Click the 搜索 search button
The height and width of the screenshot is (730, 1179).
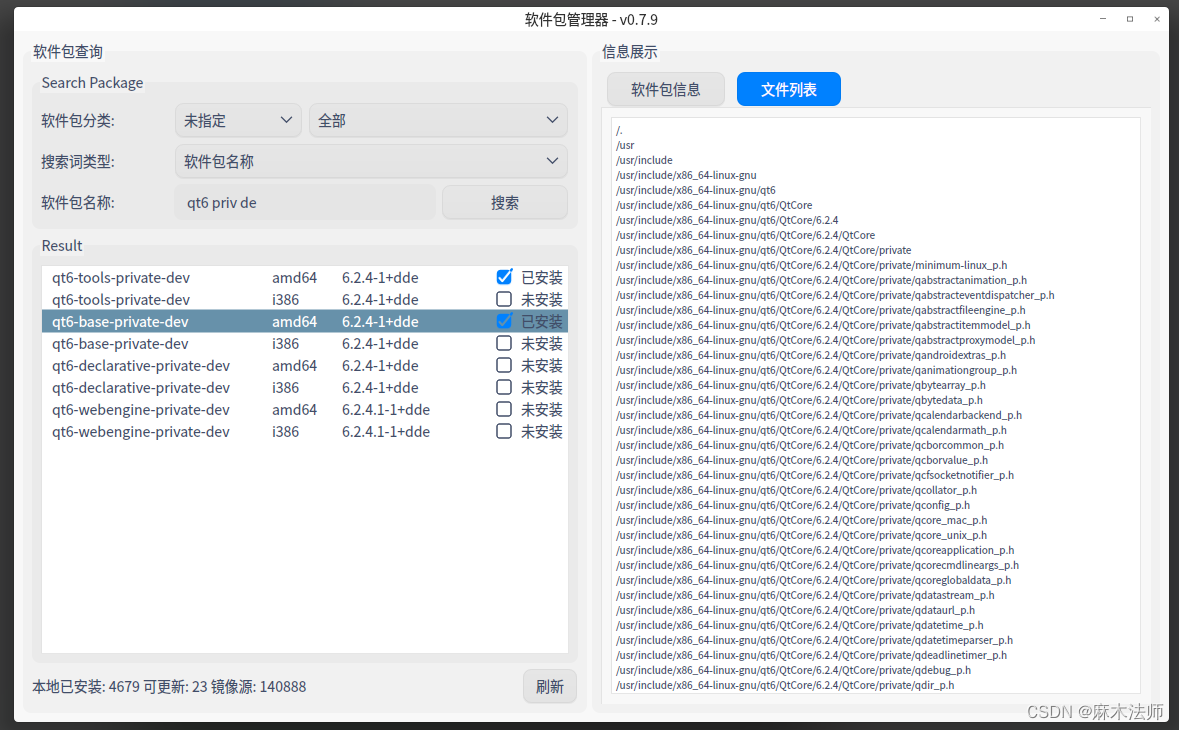tap(505, 203)
